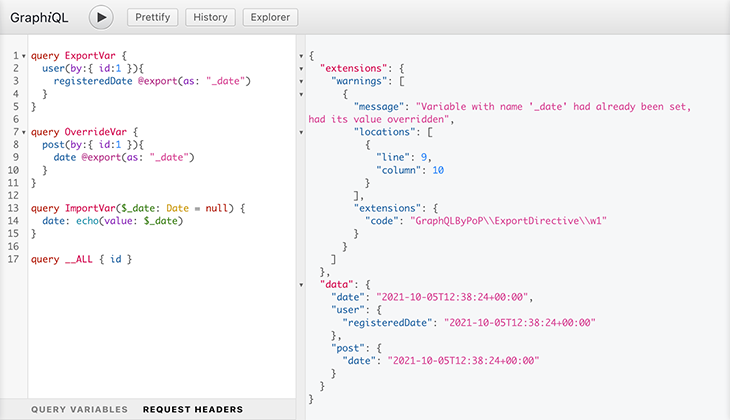Click line number 12 in the gutter
This screenshot has width=730, height=420.
[x=13, y=196]
